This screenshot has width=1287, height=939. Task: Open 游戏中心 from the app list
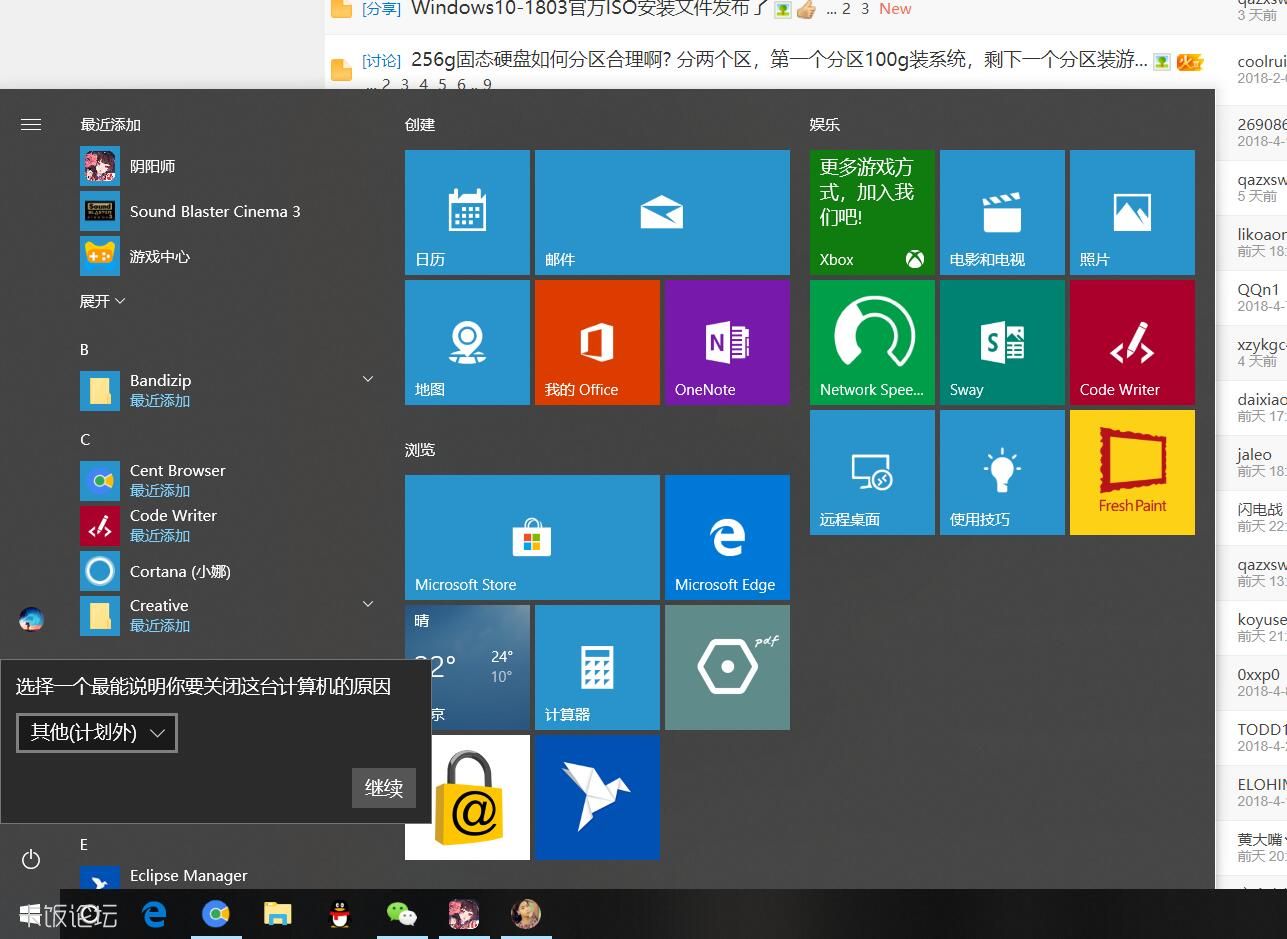coord(228,256)
